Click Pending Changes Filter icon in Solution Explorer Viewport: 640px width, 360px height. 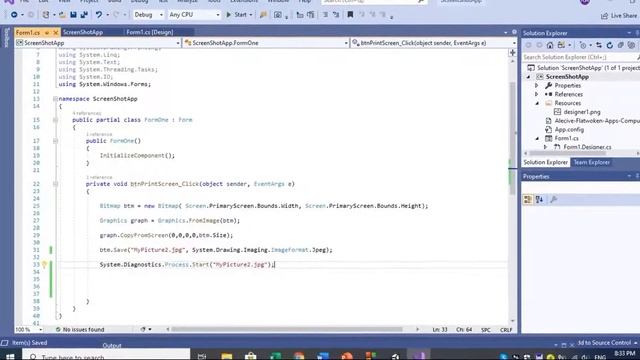pos(583,45)
